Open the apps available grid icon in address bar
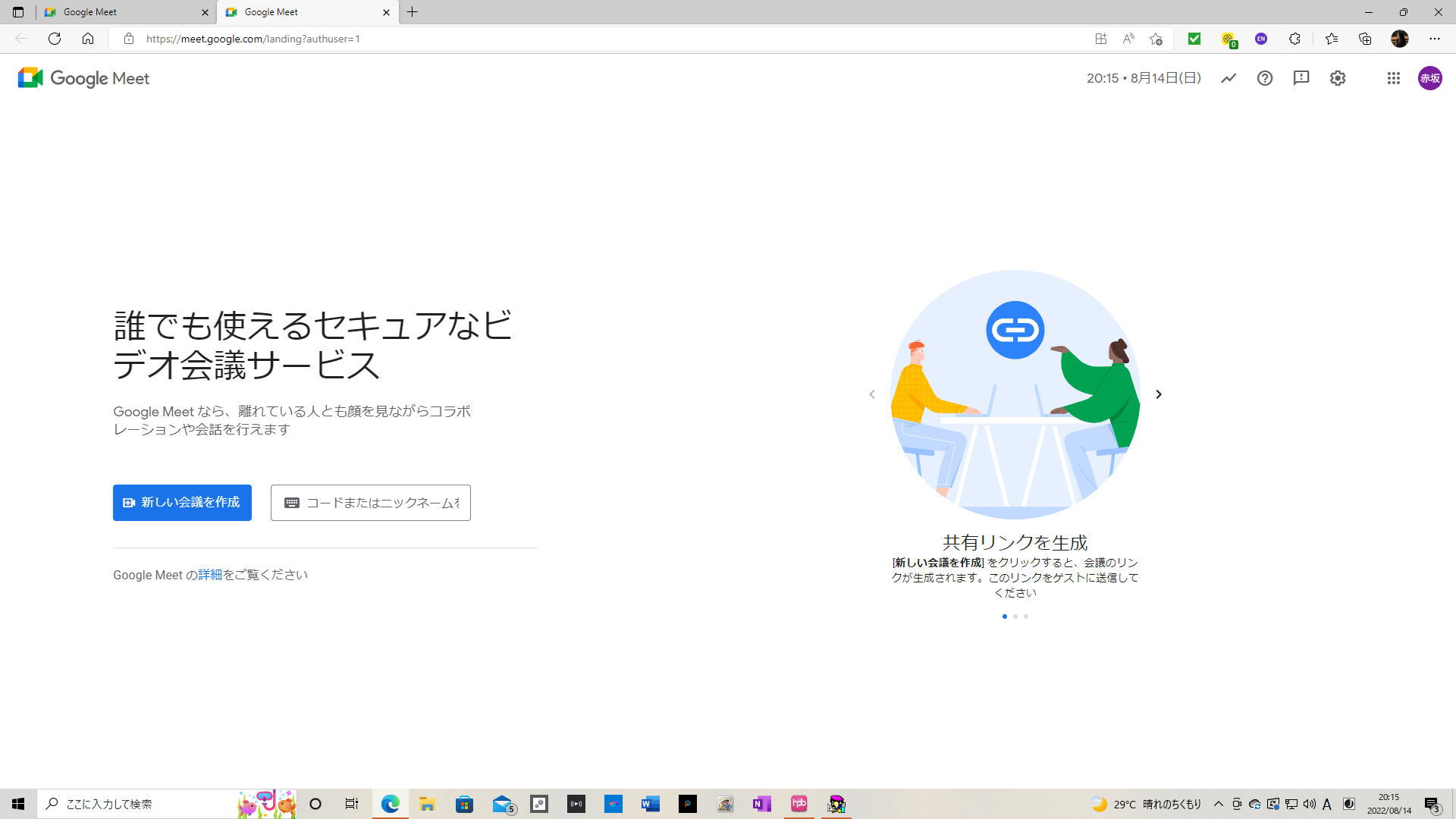1456x819 pixels. click(1101, 39)
